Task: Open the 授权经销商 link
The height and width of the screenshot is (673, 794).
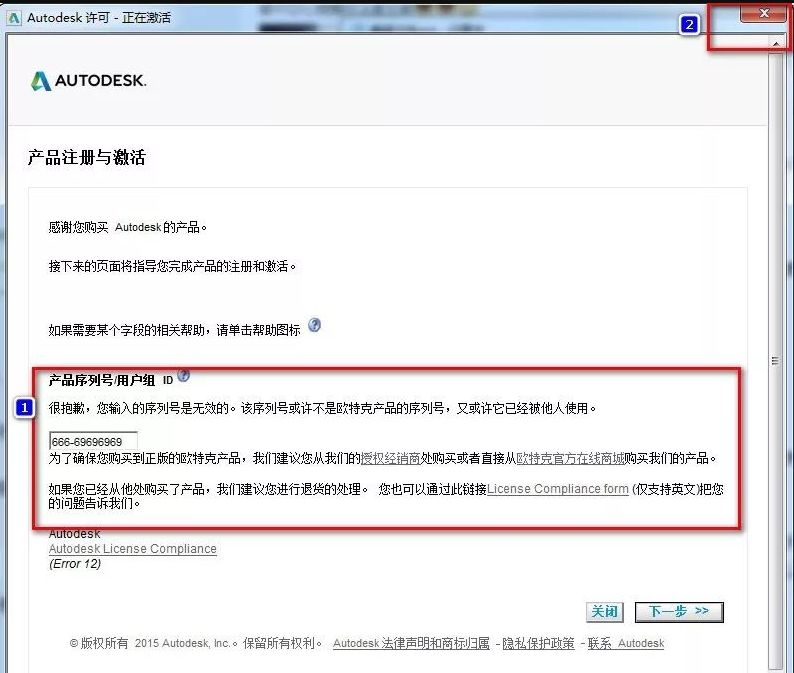Action: pos(390,459)
